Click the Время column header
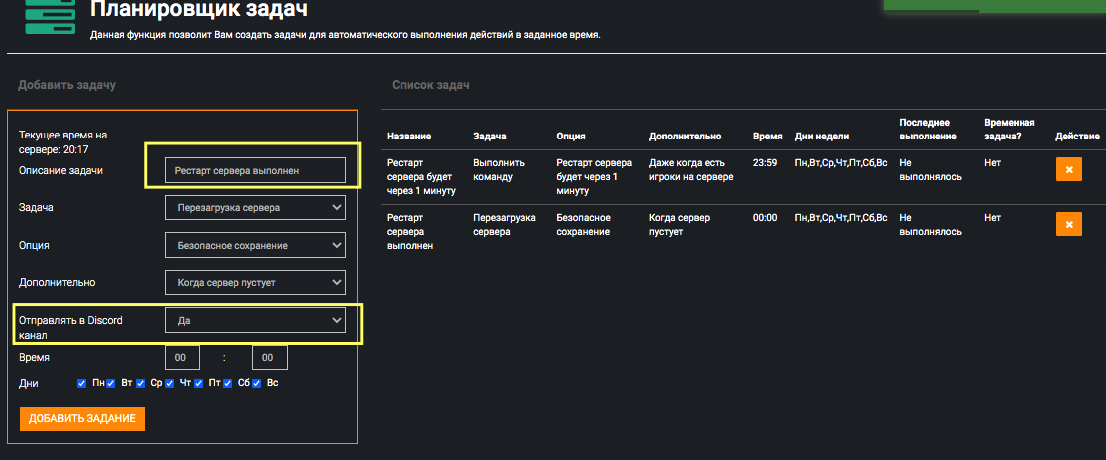Image resolution: width=1106 pixels, height=460 pixels. [x=766, y=136]
